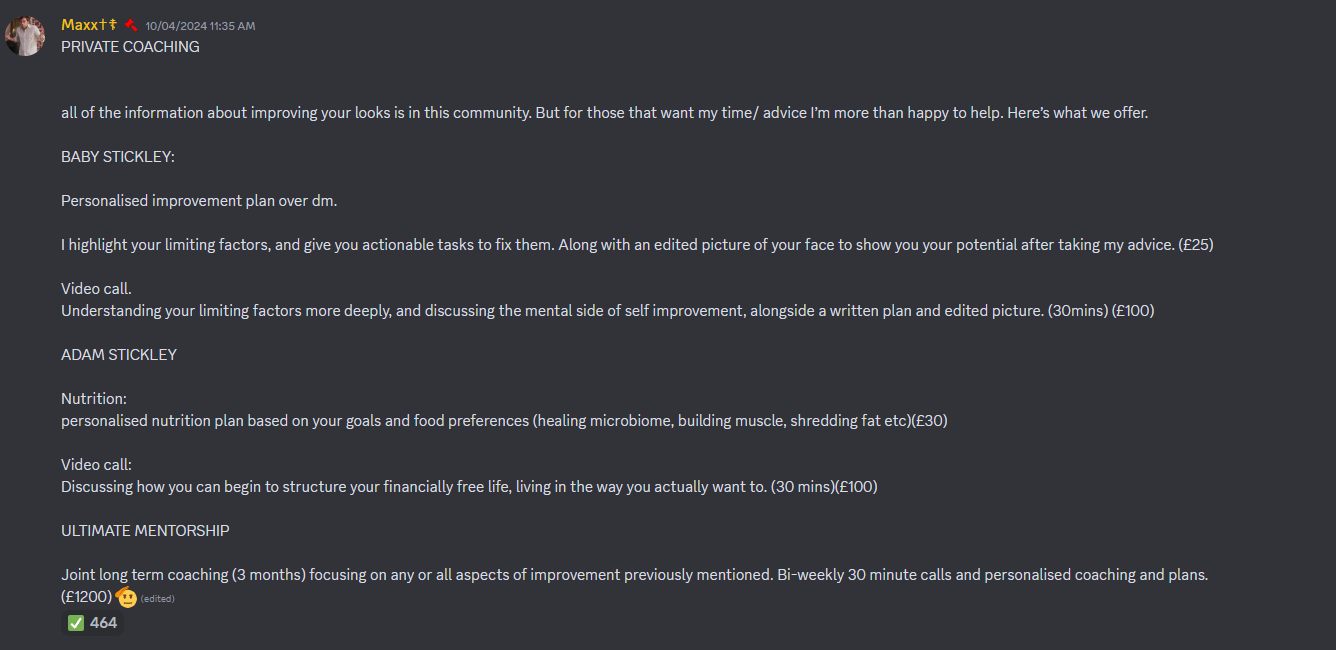
Task: Click the PRIVATE COACHING heading text
Action: coord(130,47)
